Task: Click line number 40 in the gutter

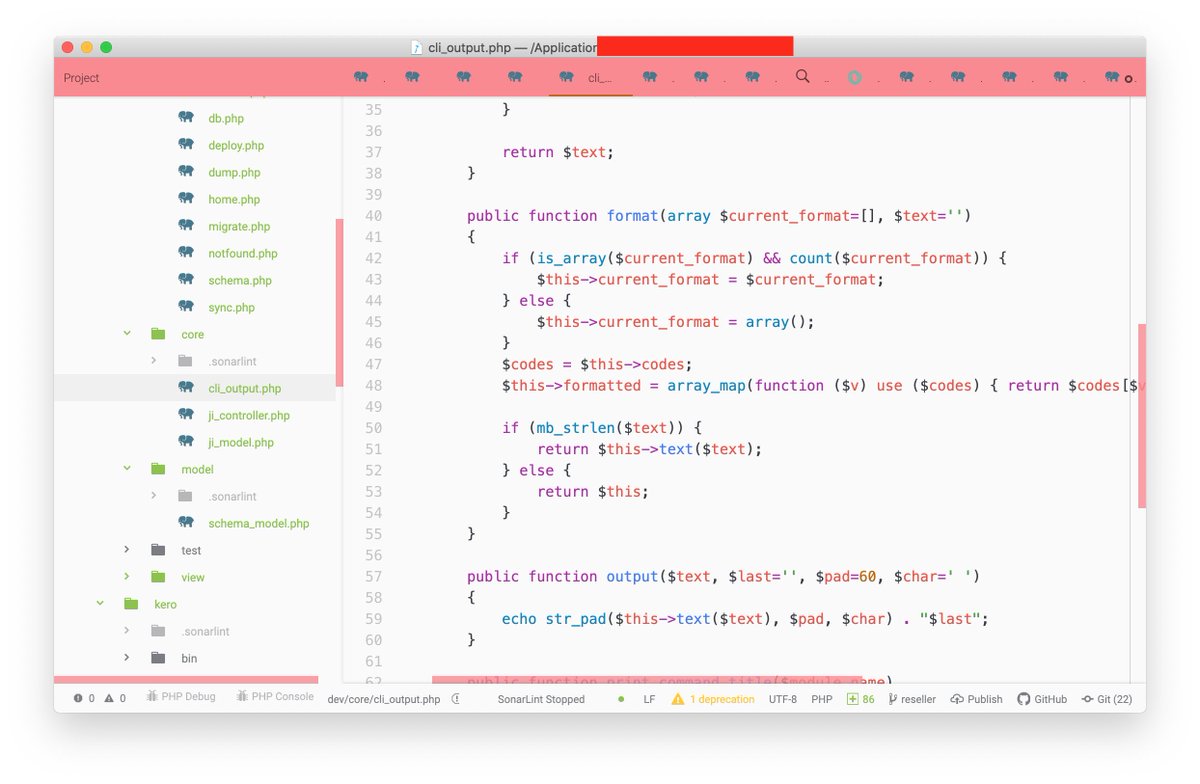Action: point(372,216)
